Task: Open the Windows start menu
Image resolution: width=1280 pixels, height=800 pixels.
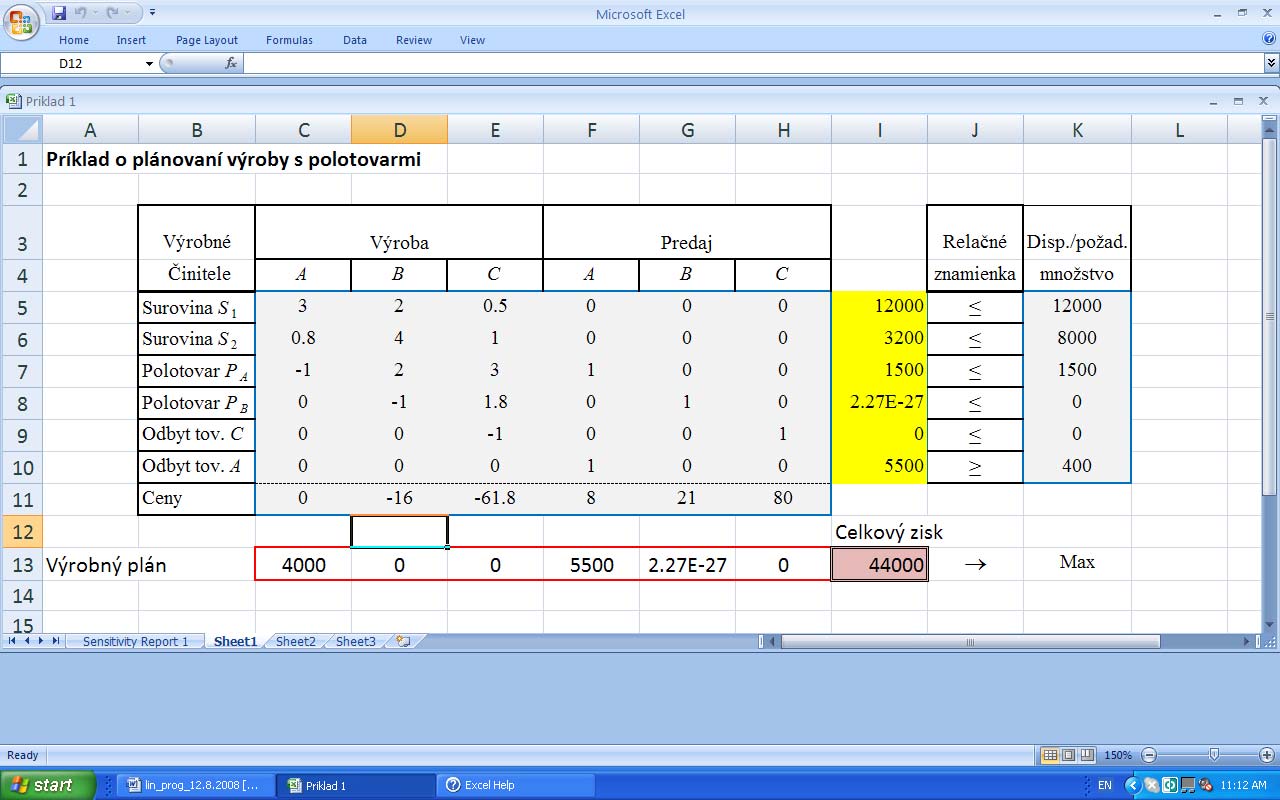Action: pyautogui.click(x=48, y=785)
